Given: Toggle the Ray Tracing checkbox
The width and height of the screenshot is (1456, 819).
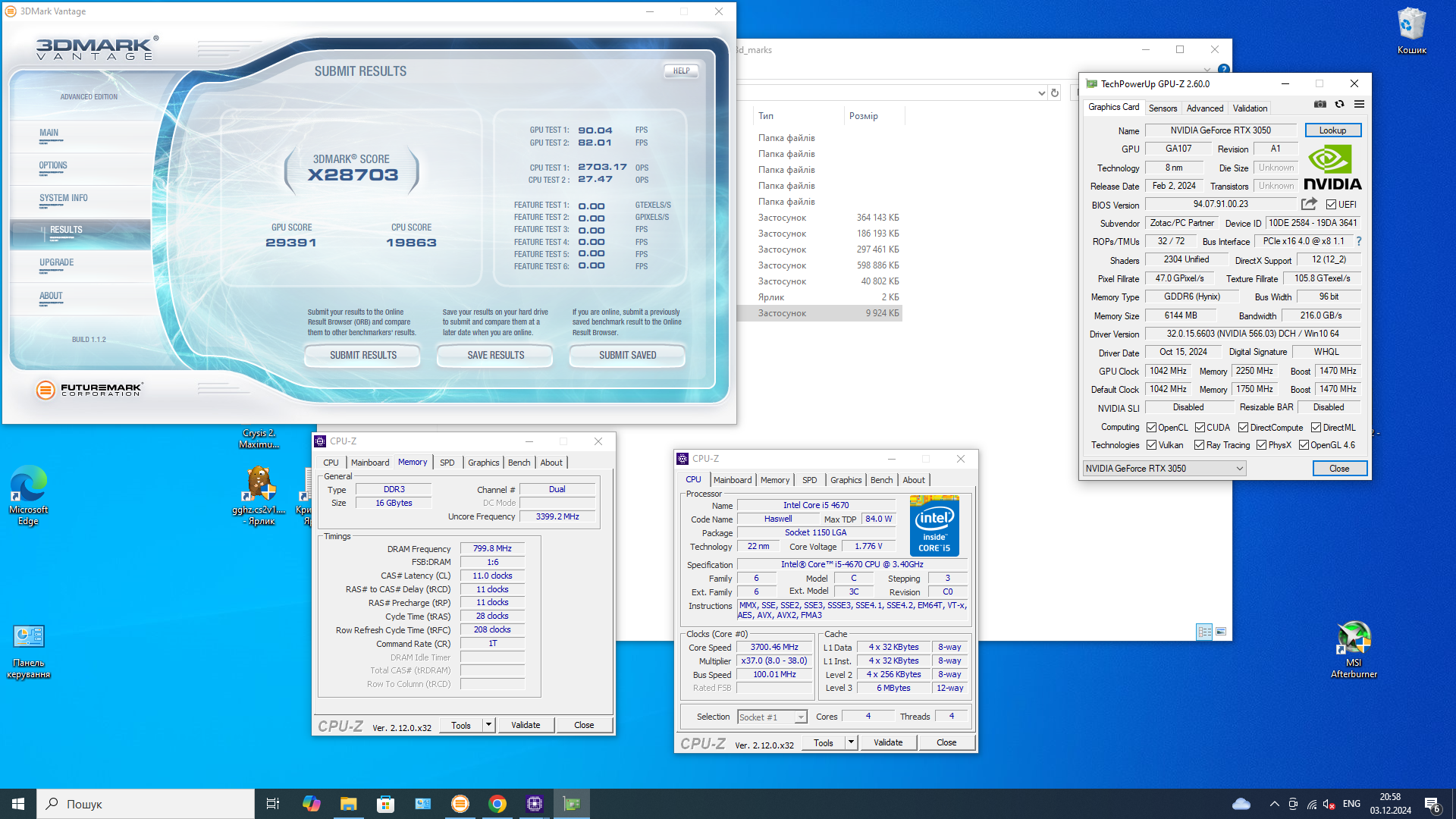Looking at the screenshot, I should coord(1199,445).
